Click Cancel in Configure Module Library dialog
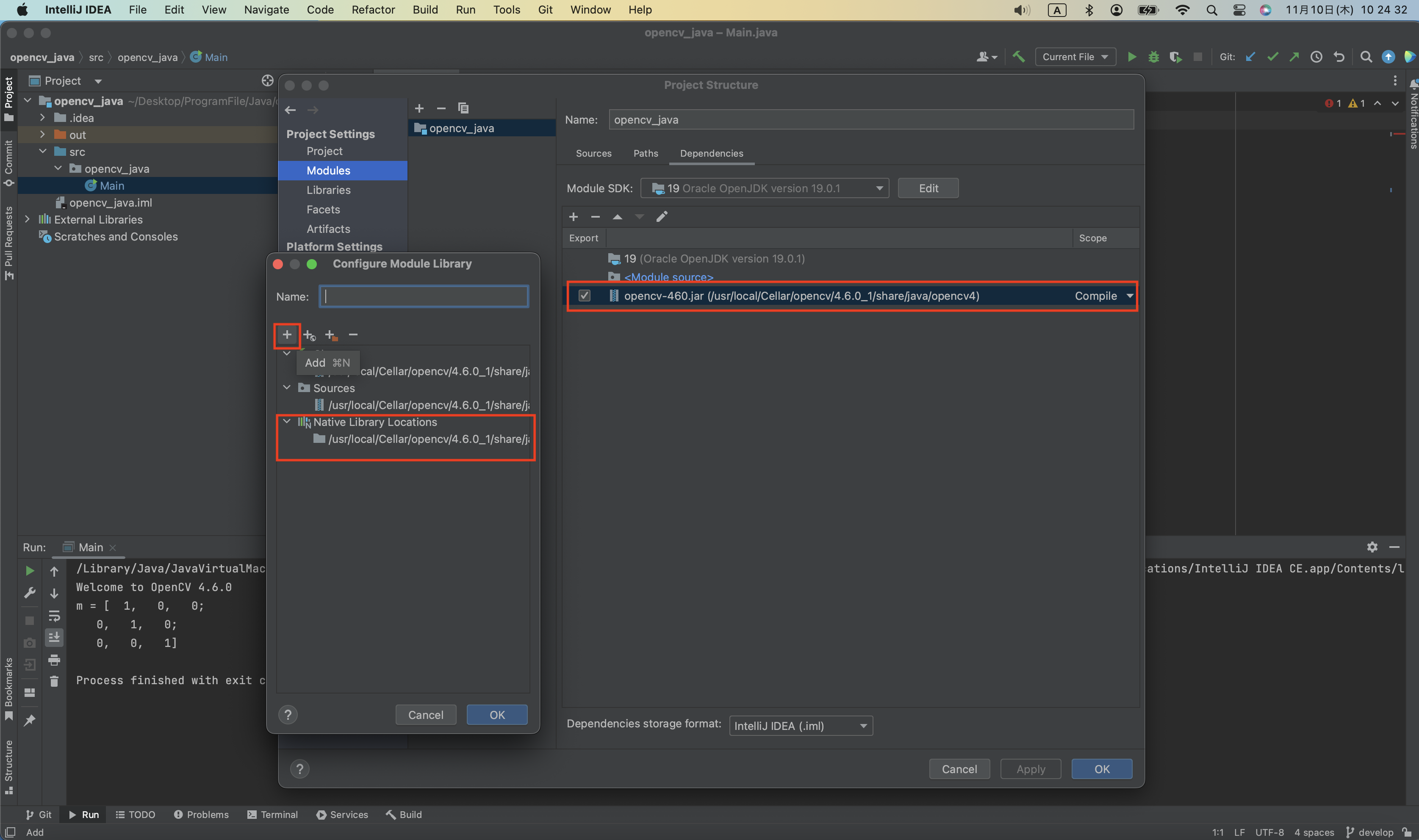This screenshot has height=840, width=1419. (x=426, y=714)
